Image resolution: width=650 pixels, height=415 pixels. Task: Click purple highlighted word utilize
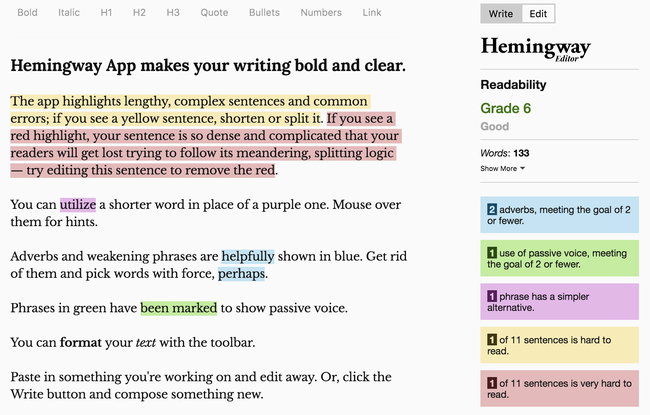(78, 205)
